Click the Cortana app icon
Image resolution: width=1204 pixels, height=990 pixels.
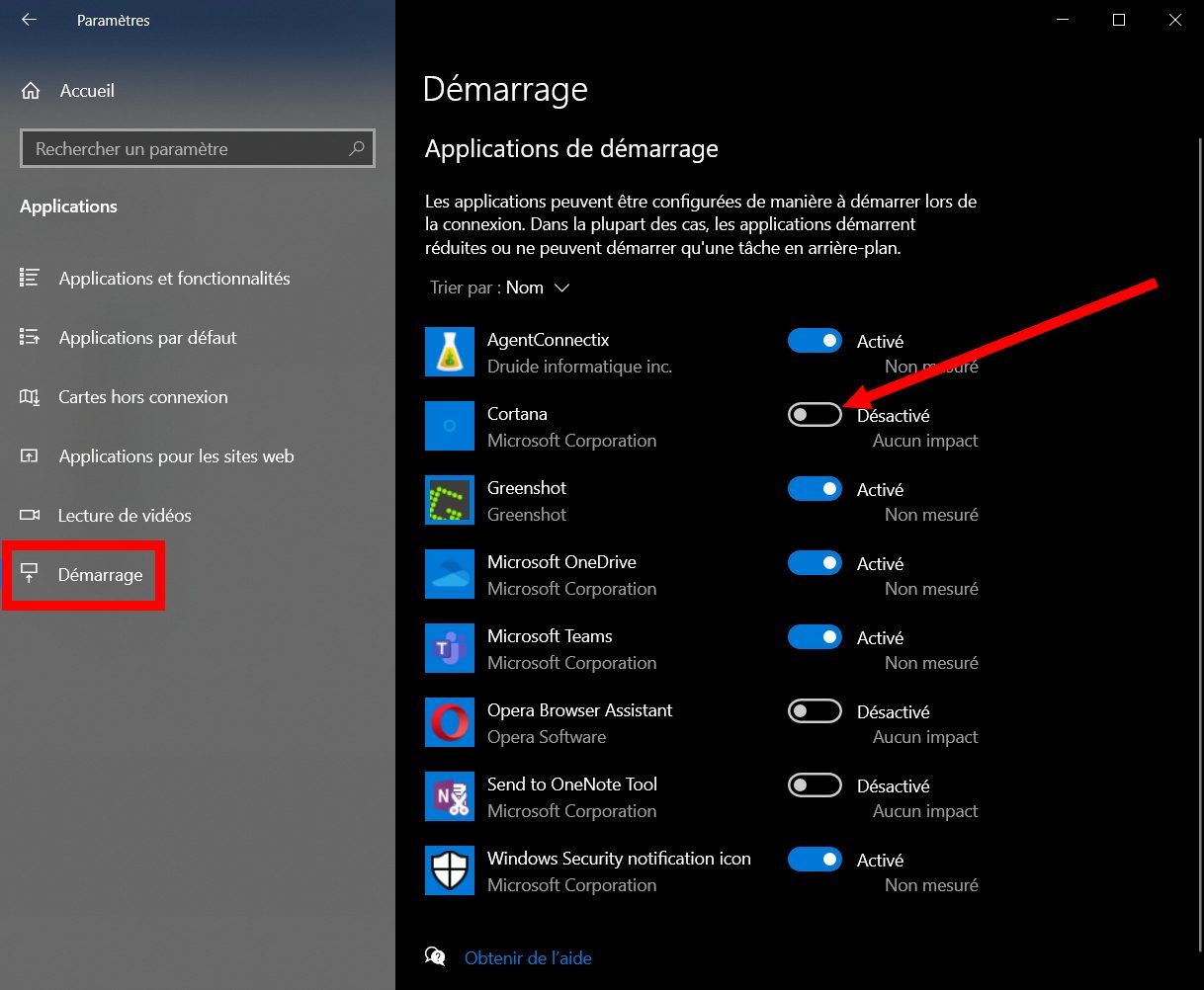450,426
